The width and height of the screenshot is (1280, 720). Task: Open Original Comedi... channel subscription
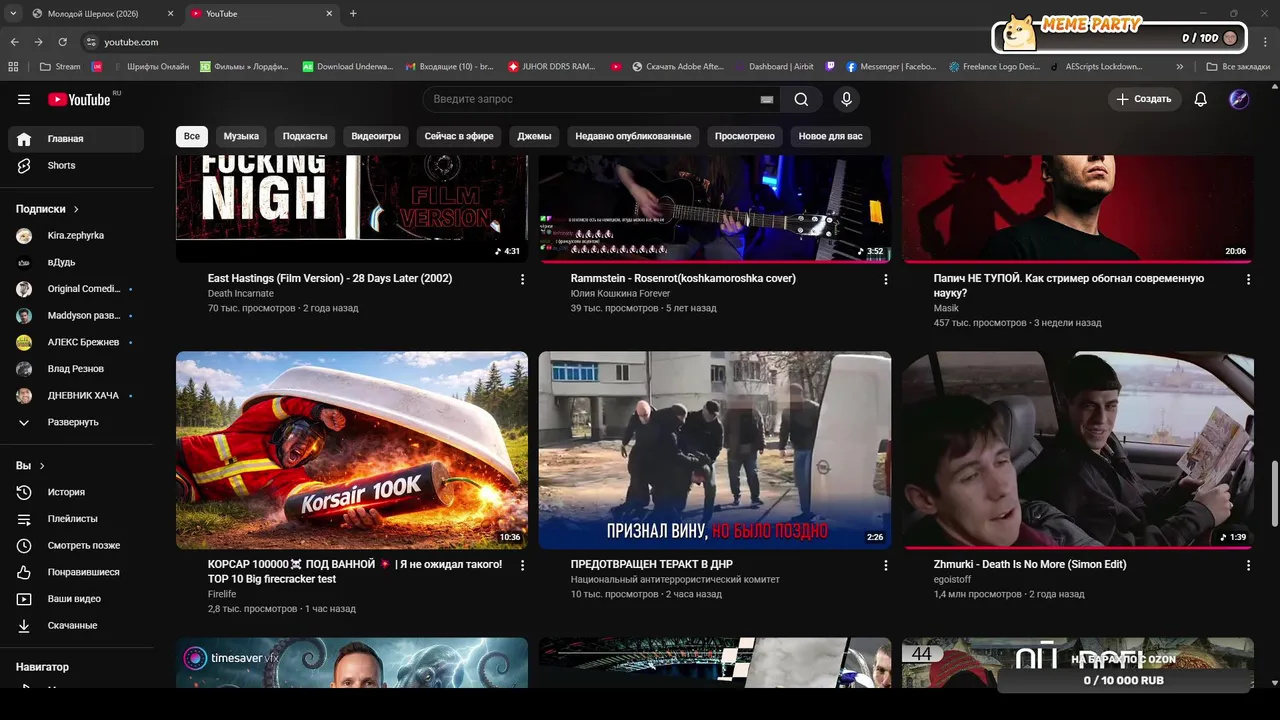tap(76, 289)
